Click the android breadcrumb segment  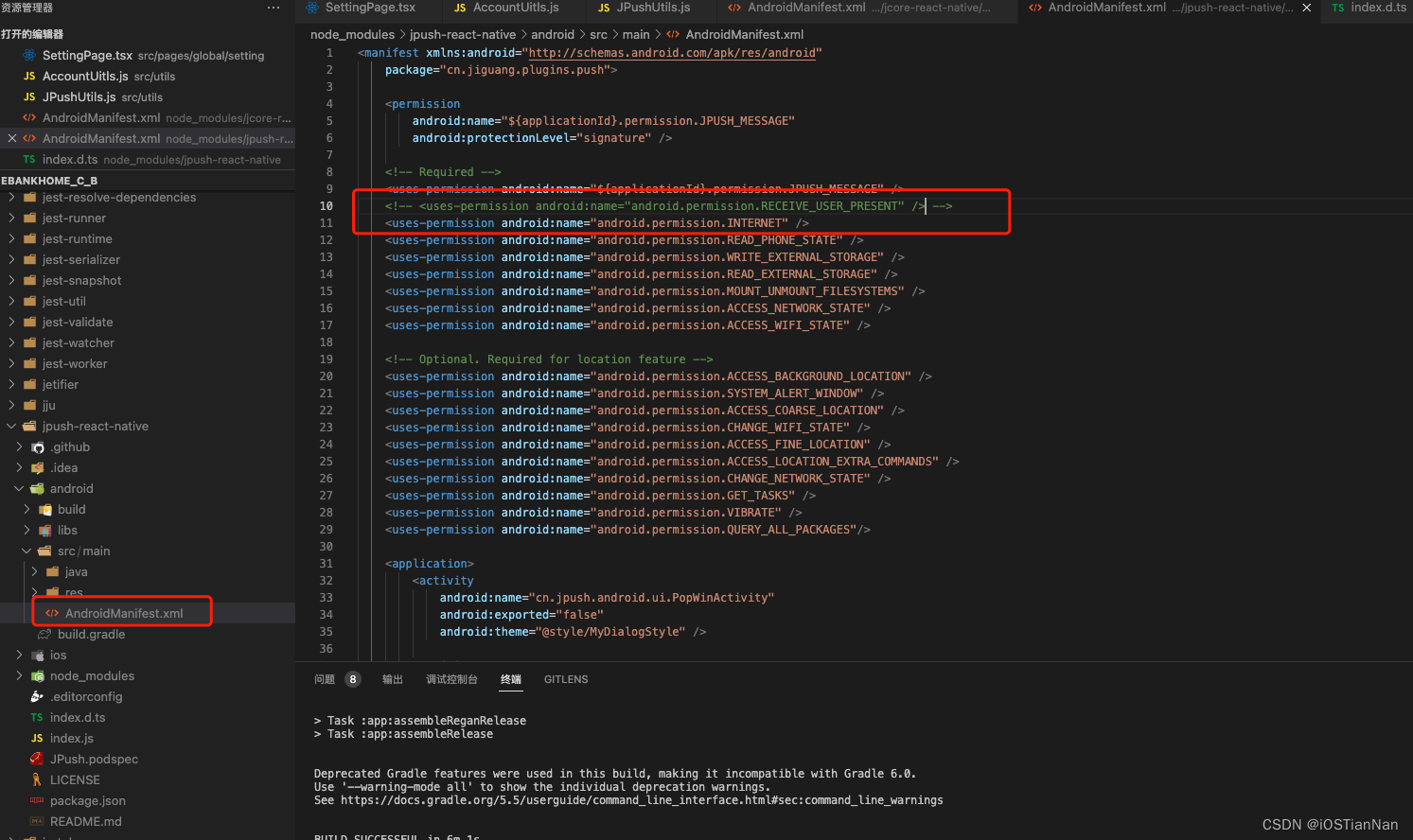[553, 35]
